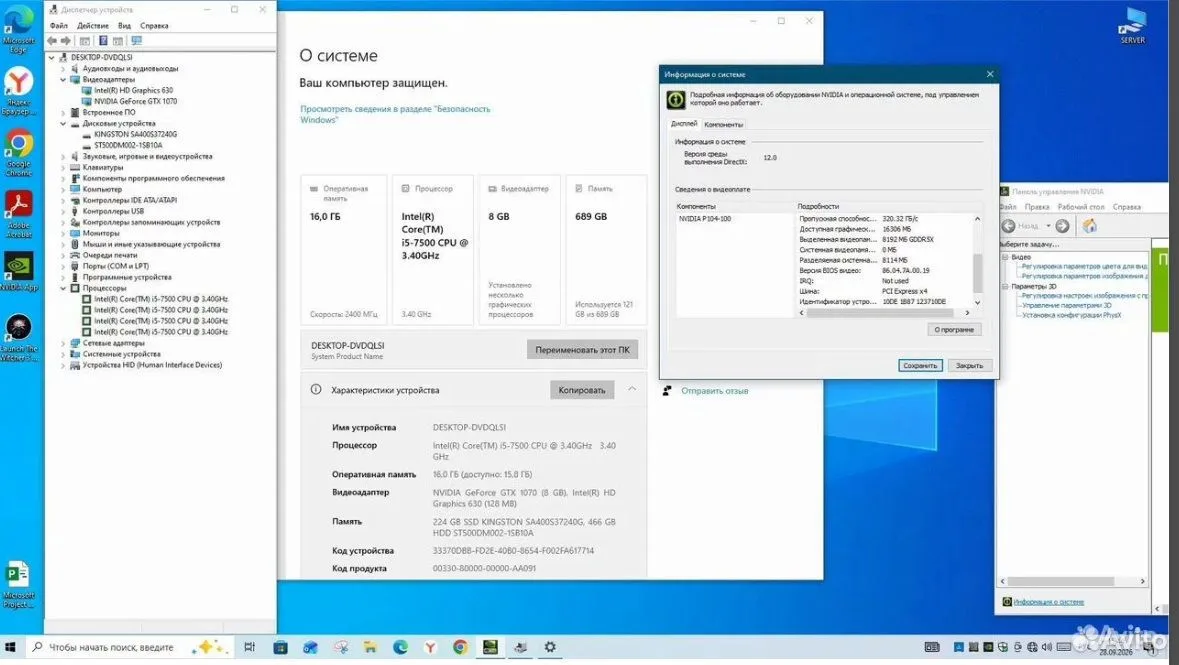Select KINGSTON SA400S37240G disk
The image size is (1179, 665).
[135, 135]
